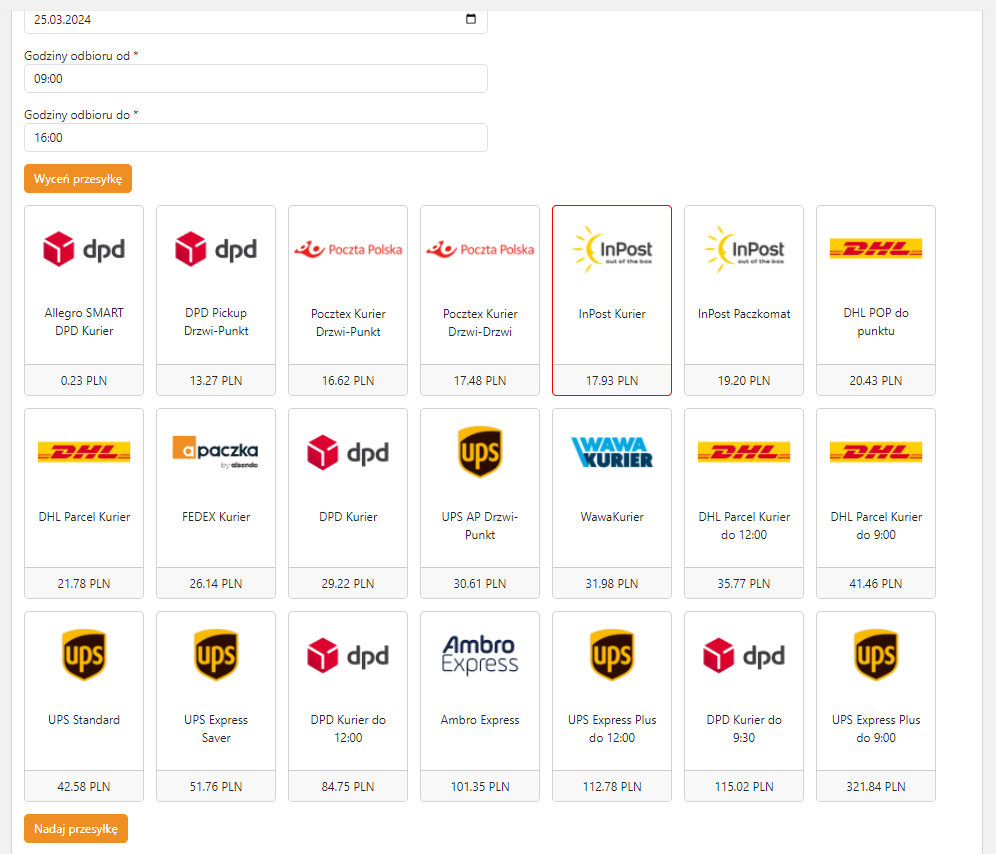Choose Pocztex Kurier Drzwi-Drzwi Poczta Polska logo

coord(480,249)
